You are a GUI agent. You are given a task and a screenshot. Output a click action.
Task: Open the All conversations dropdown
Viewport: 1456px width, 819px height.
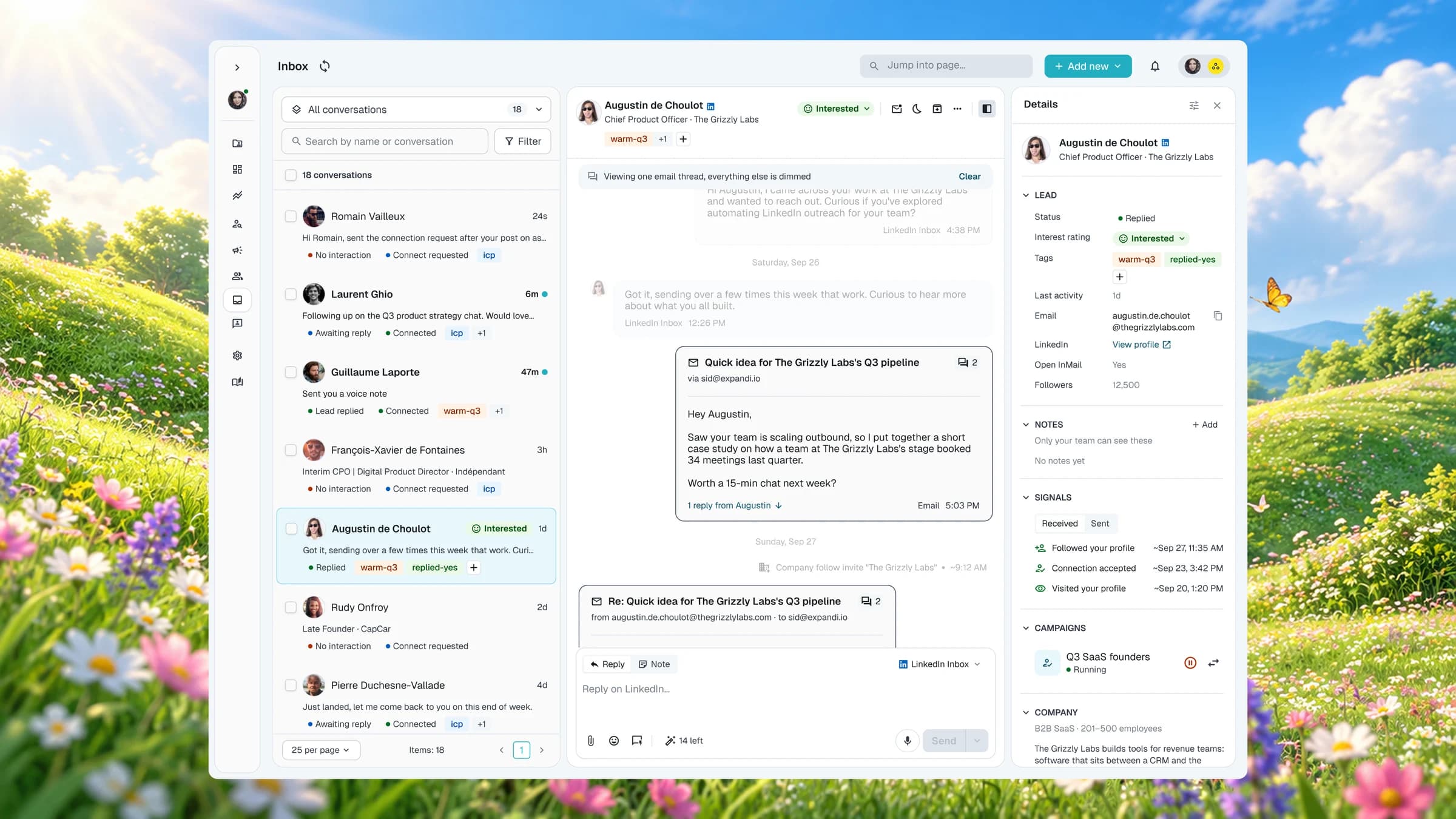tap(416, 109)
